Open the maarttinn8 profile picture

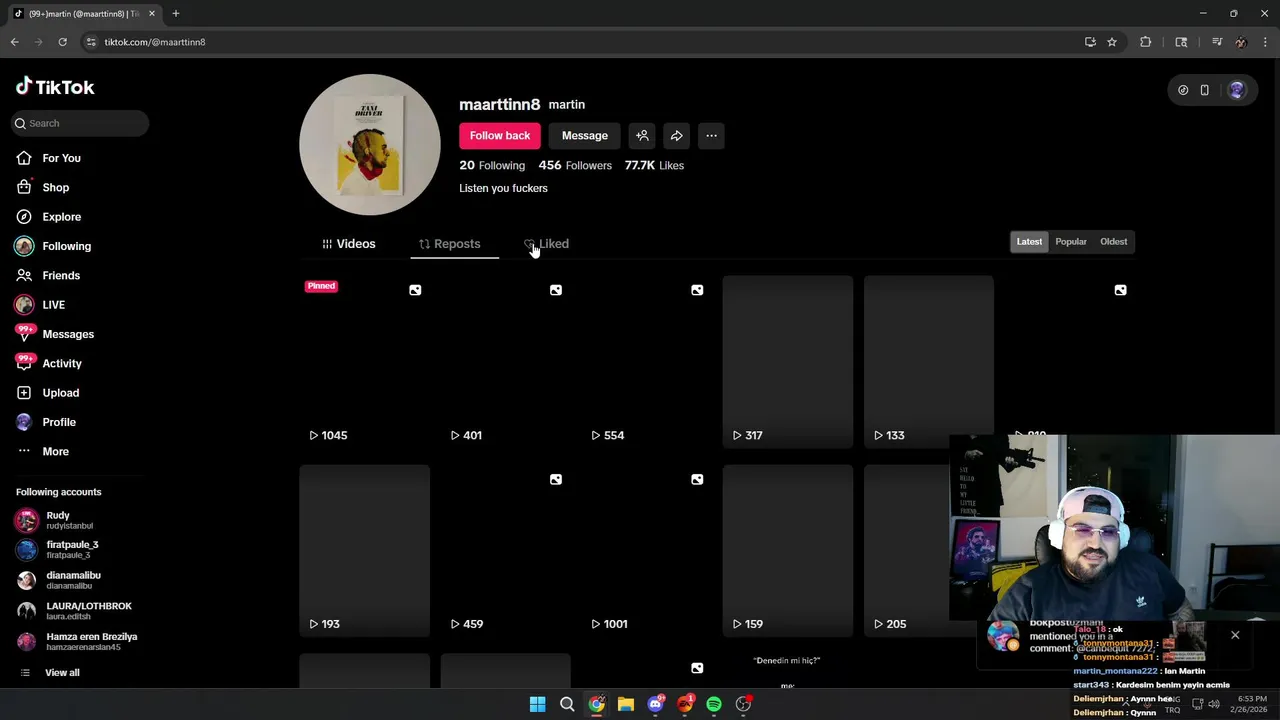pos(370,145)
